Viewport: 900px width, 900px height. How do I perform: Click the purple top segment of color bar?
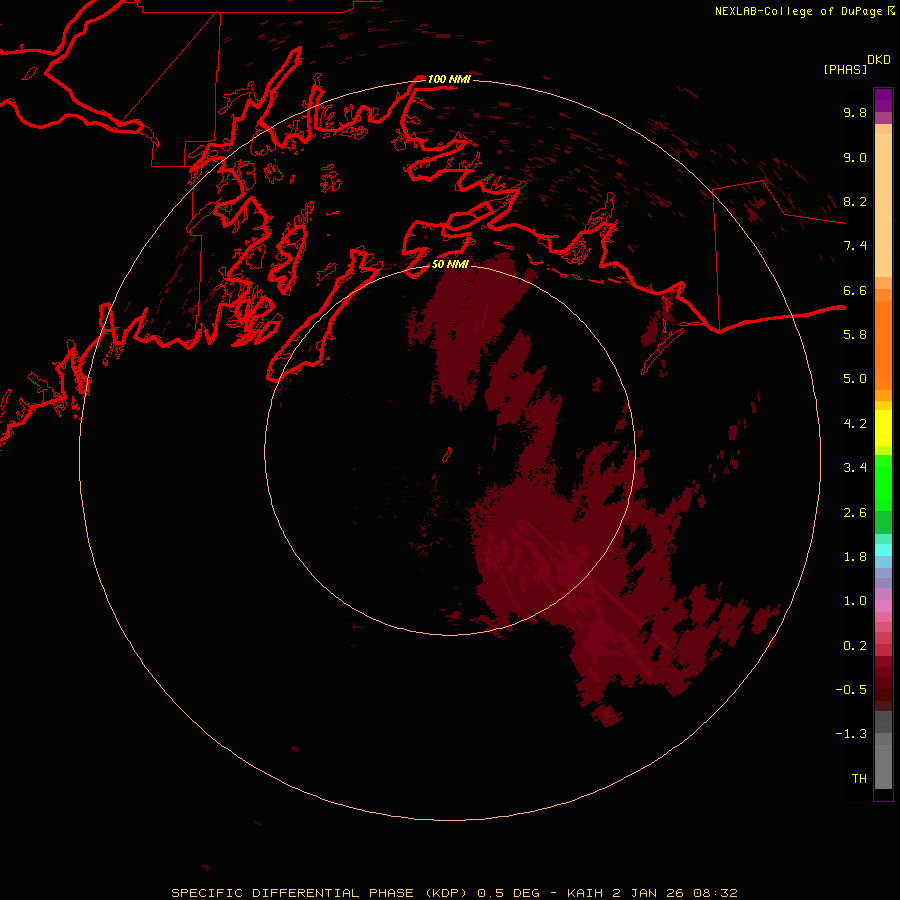[x=883, y=100]
